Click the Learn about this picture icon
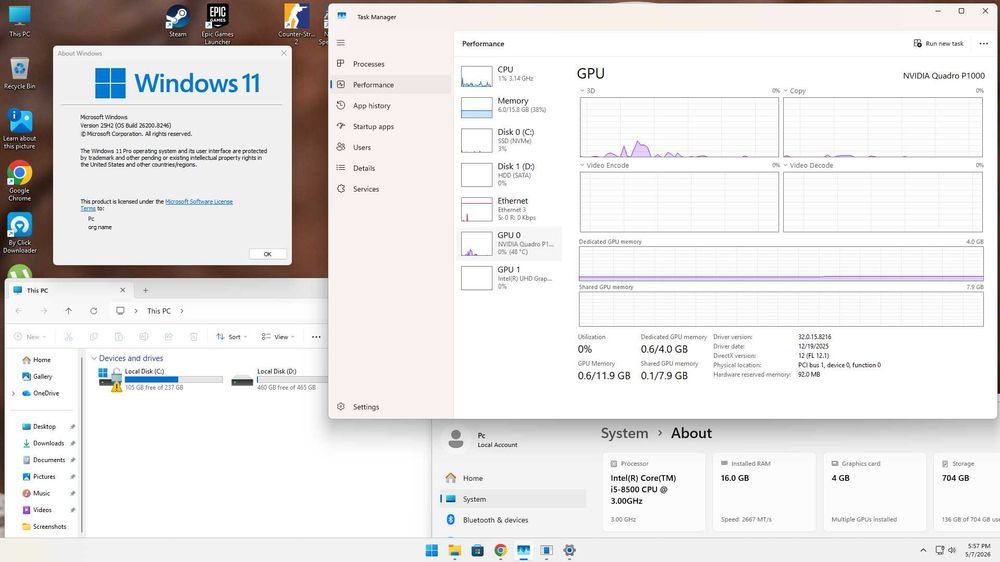 (x=20, y=129)
